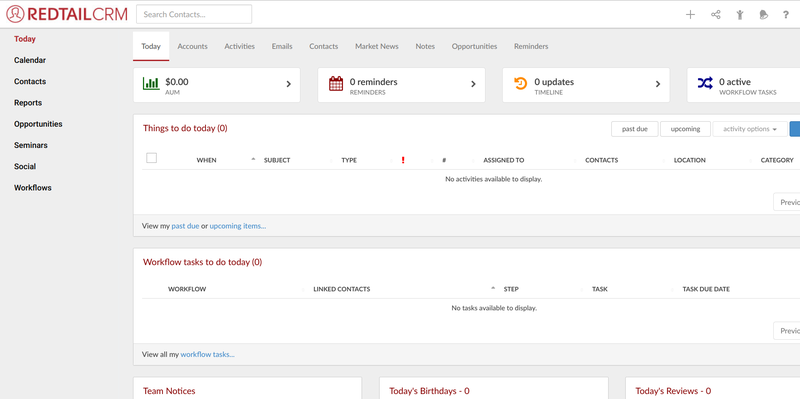Screen dimensions: 800x399
Task: Follow the upcoming items link
Action: point(238,226)
